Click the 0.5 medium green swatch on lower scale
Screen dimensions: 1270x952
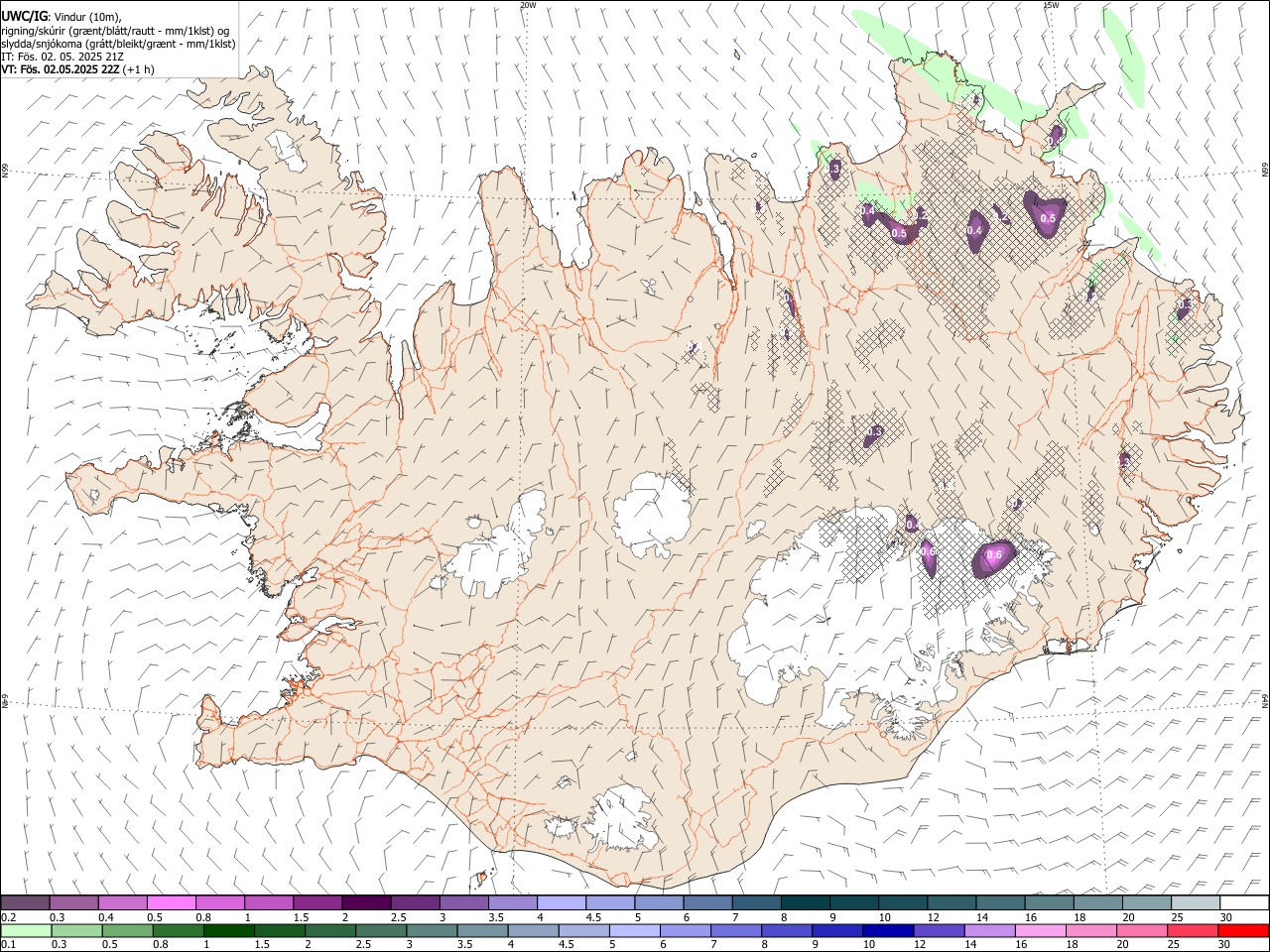click(128, 930)
